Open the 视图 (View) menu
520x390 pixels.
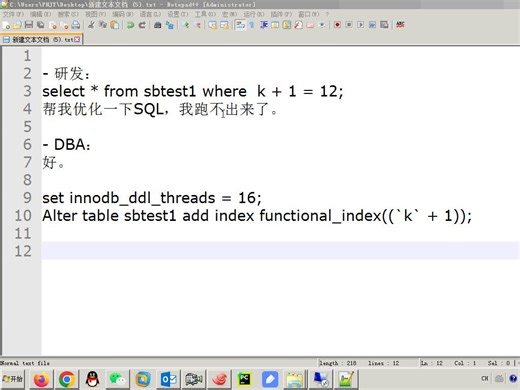pyautogui.click(x=95, y=14)
